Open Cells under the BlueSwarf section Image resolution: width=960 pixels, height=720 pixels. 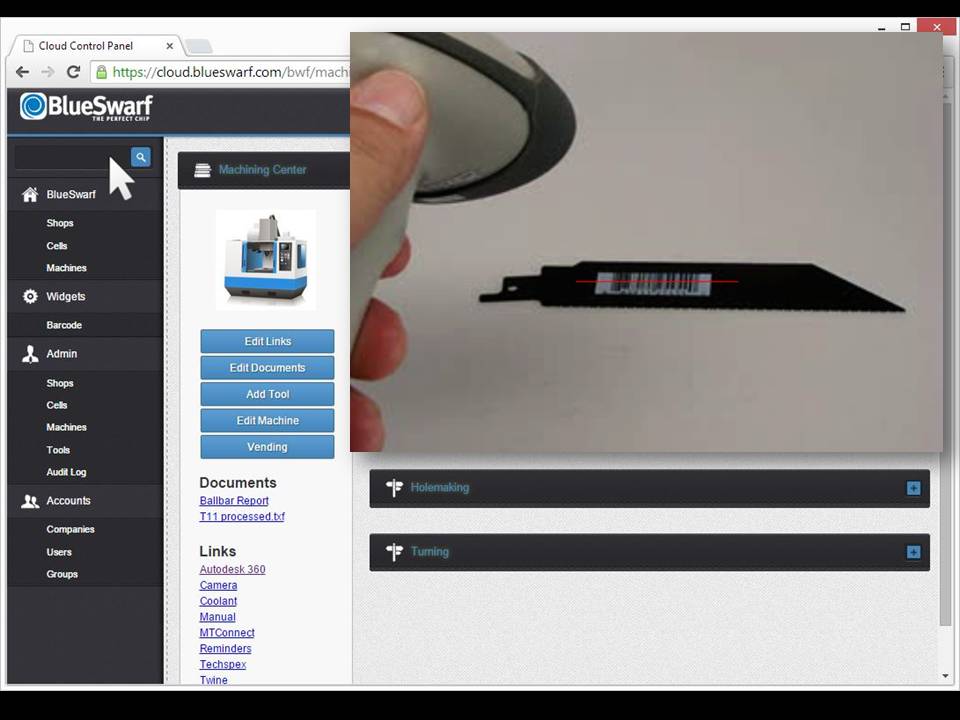point(57,246)
